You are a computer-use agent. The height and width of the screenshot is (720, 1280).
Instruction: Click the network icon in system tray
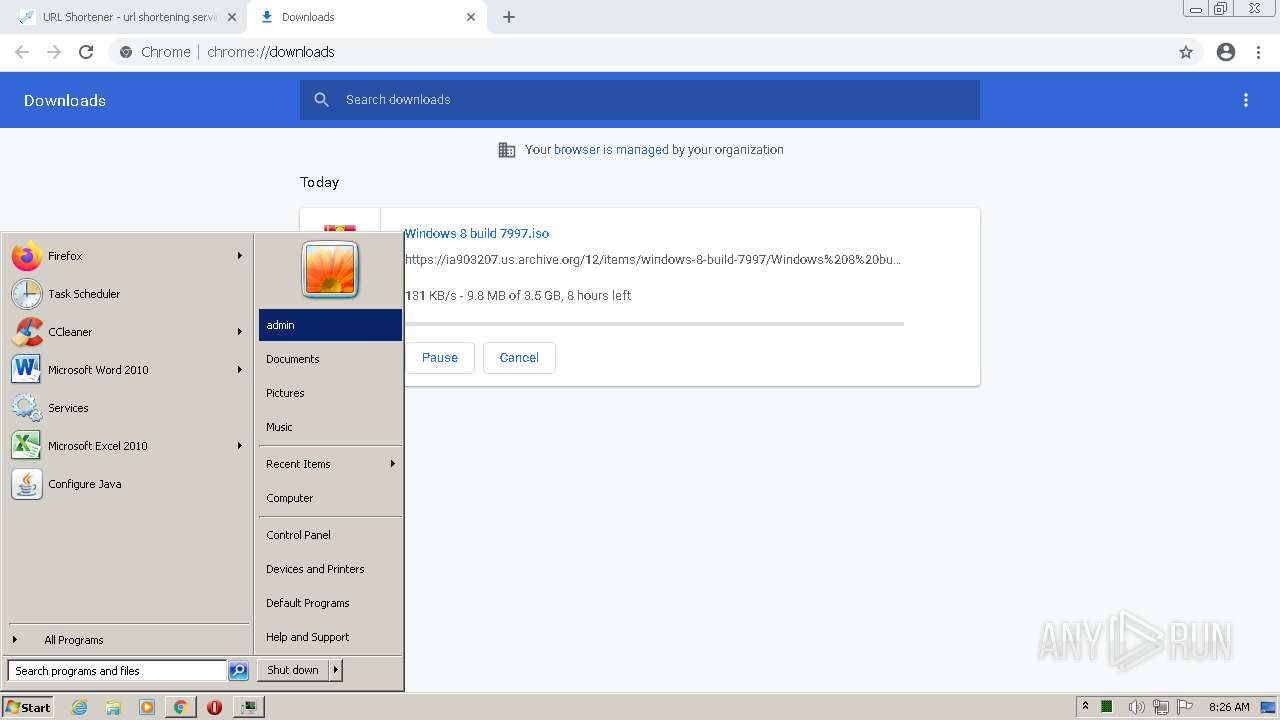click(1161, 707)
